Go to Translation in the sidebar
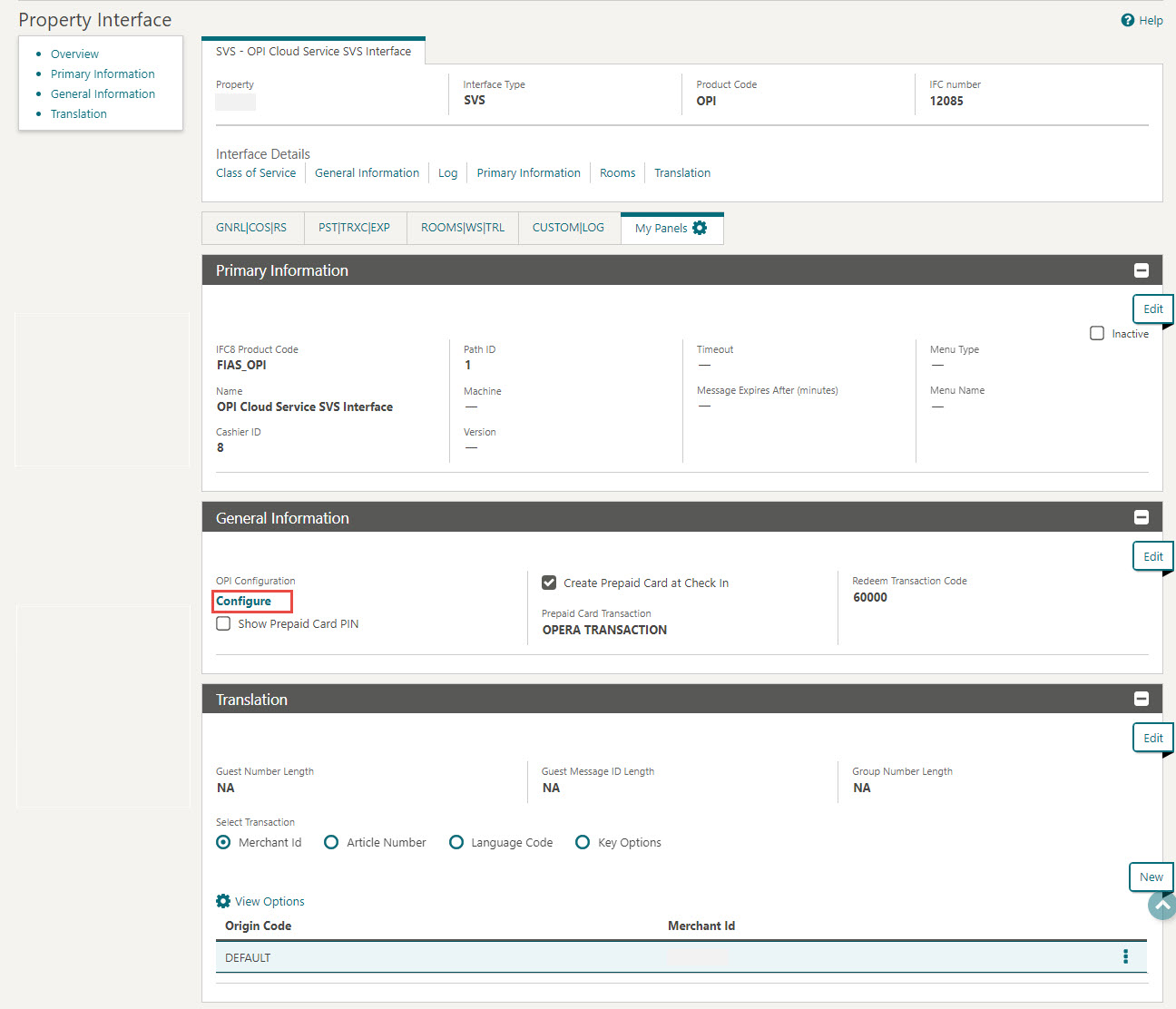The height and width of the screenshot is (1009, 1176). click(x=79, y=113)
